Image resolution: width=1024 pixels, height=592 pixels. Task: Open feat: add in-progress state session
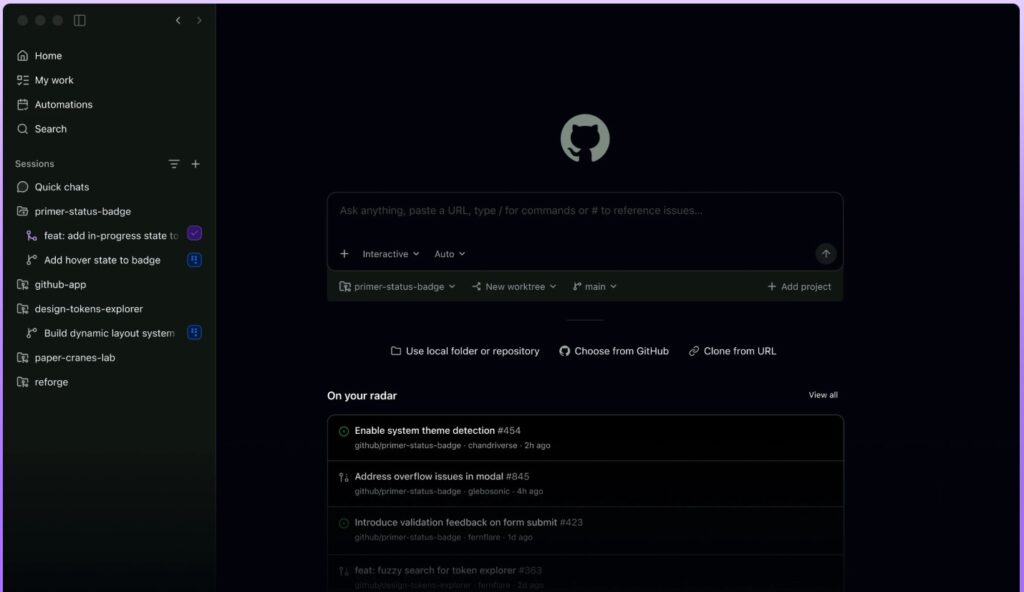coord(111,235)
